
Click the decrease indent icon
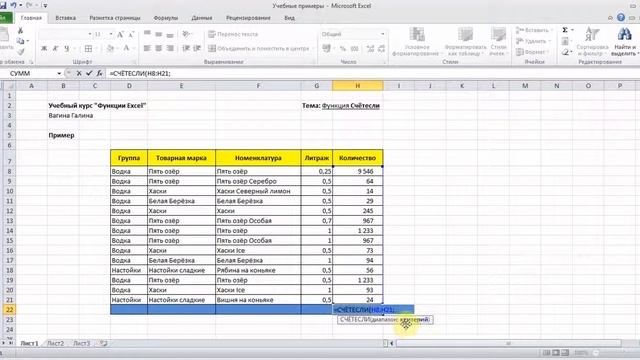click(186, 48)
